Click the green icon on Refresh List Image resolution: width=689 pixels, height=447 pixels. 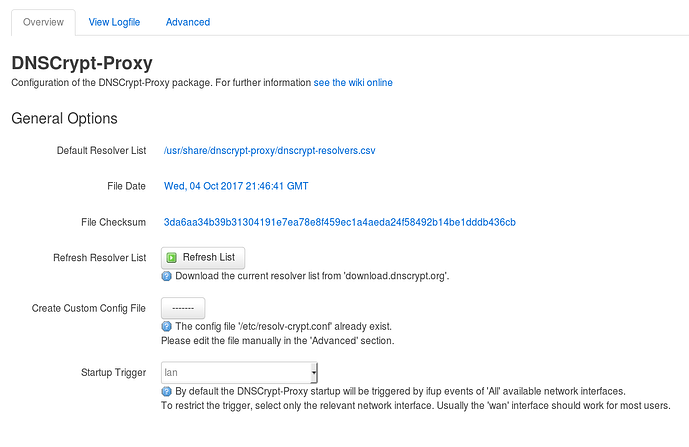(171, 257)
